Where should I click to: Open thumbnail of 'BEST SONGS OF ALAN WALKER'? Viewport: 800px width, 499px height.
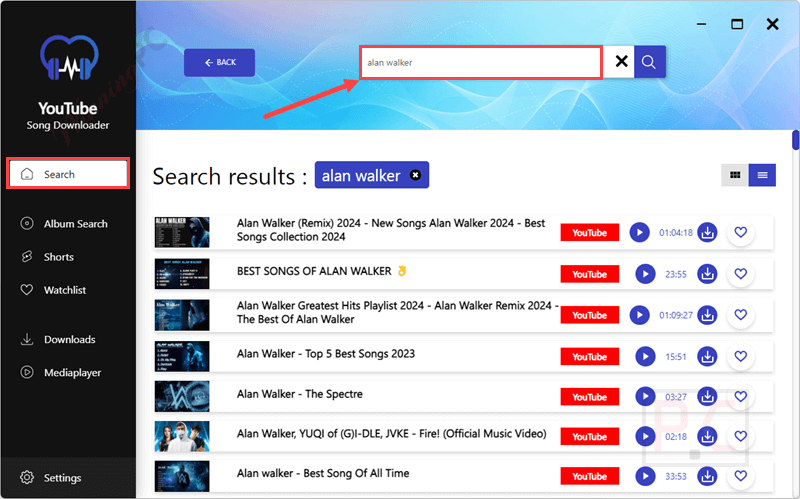pos(182,274)
